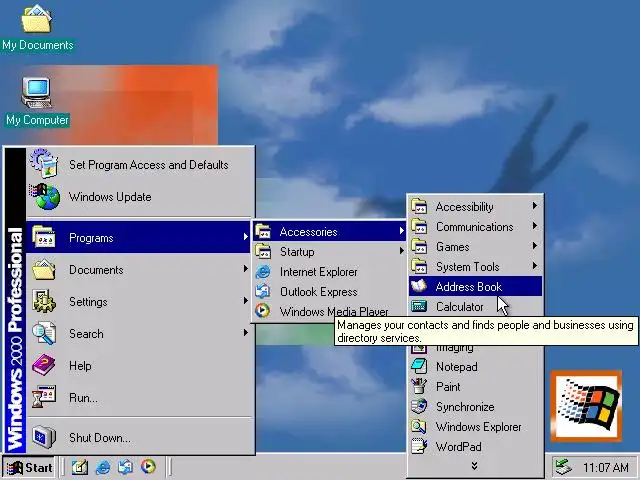Expand the Programs submenu arrow
The width and height of the screenshot is (640, 480).
(245, 237)
